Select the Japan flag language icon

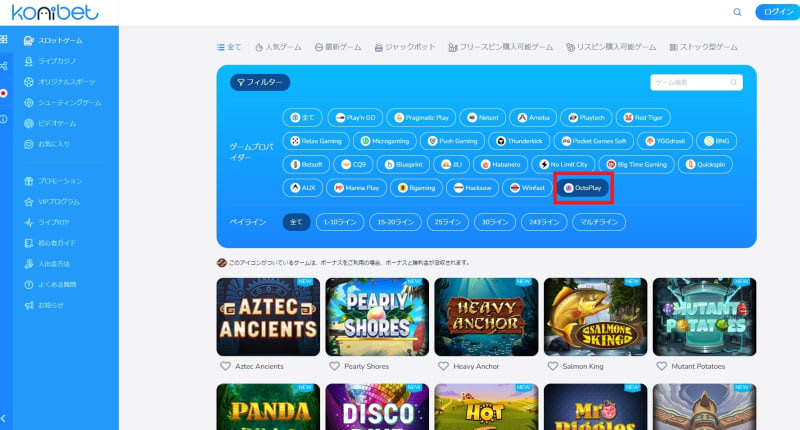click(x=4, y=93)
